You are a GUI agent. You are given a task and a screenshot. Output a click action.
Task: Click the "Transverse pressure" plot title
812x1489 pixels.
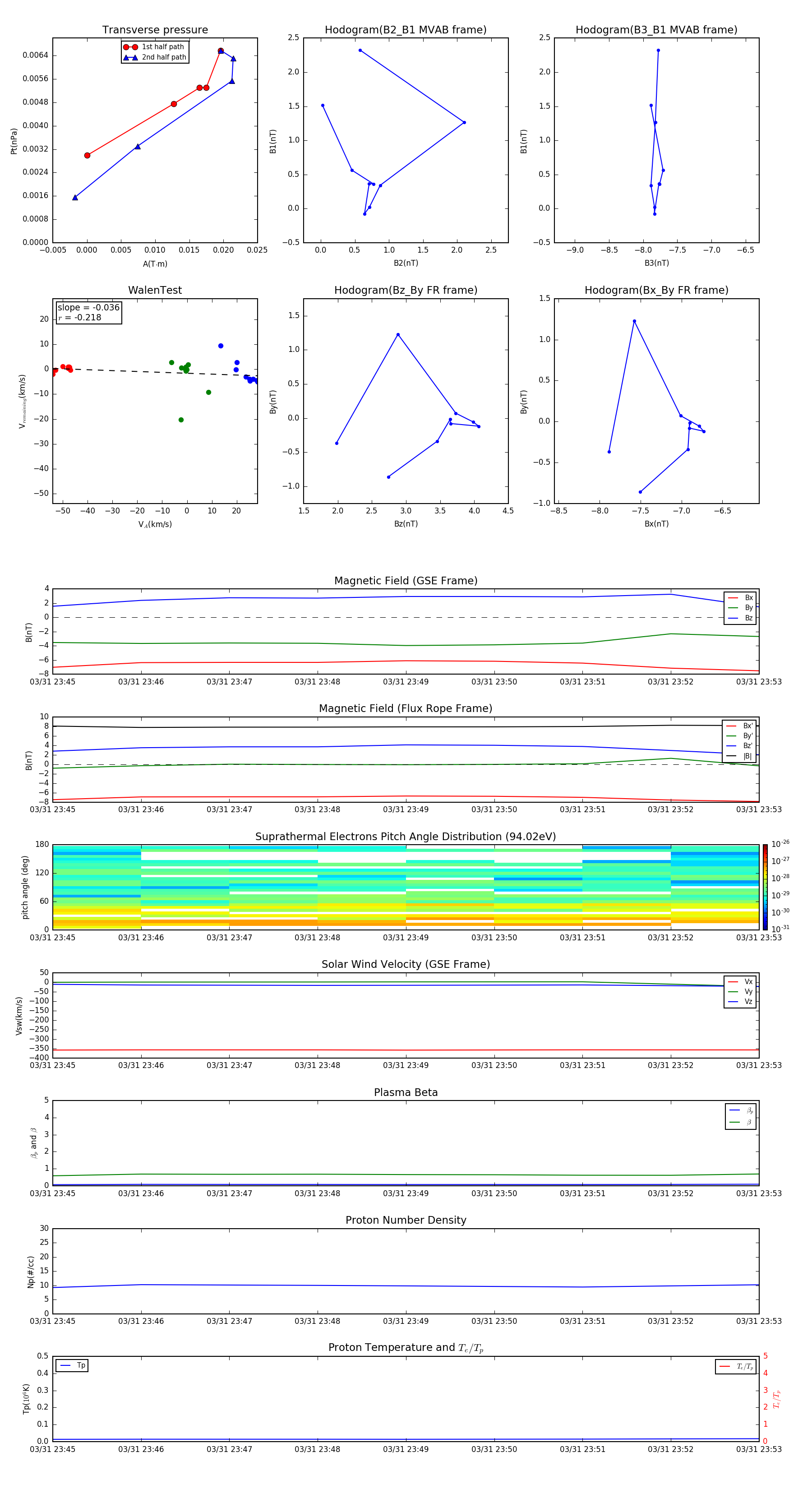(x=155, y=30)
